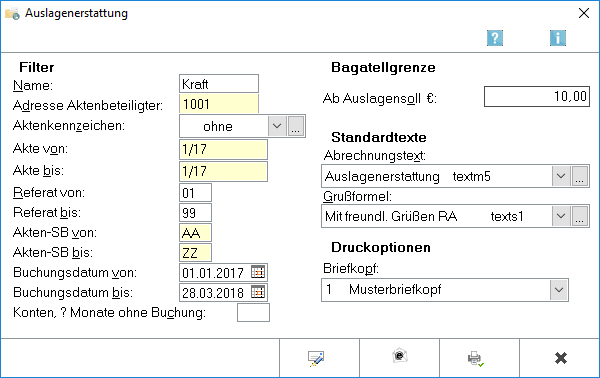Image resolution: width=600 pixels, height=378 pixels.
Task: Click the Name field containing Kraft
Action: pyautogui.click(x=219, y=83)
